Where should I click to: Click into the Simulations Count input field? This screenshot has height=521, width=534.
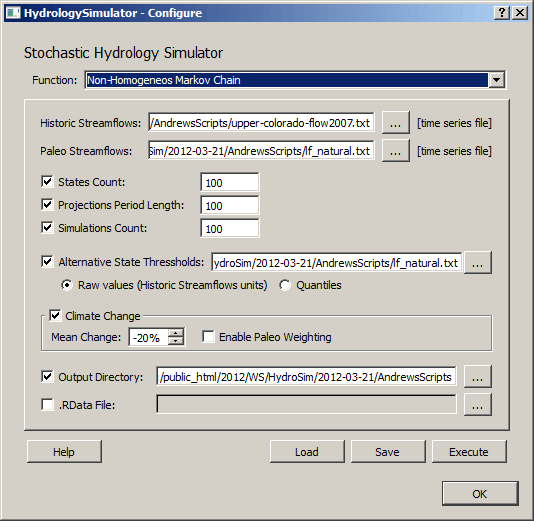230,228
